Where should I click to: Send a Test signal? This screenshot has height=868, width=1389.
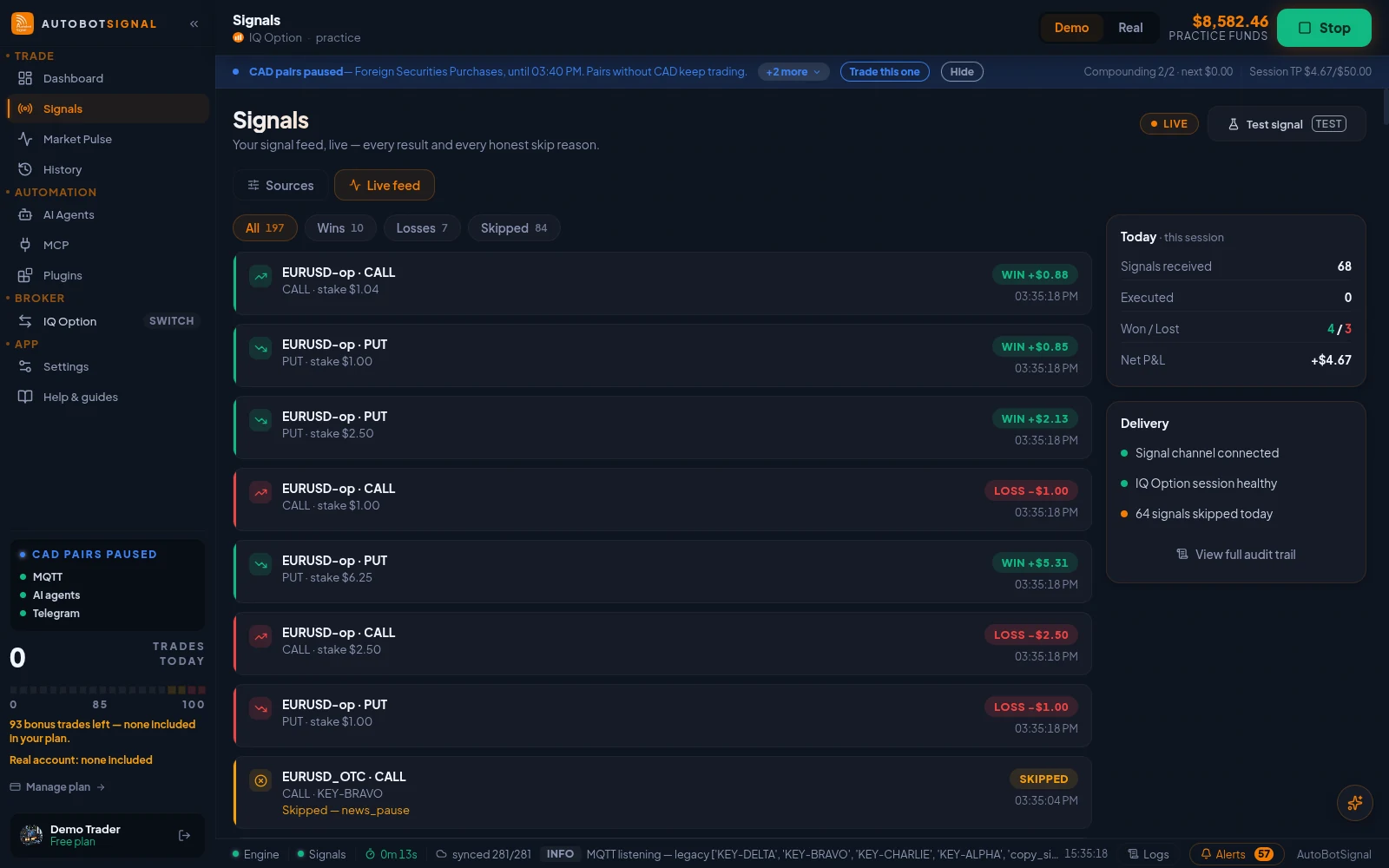1287,124
